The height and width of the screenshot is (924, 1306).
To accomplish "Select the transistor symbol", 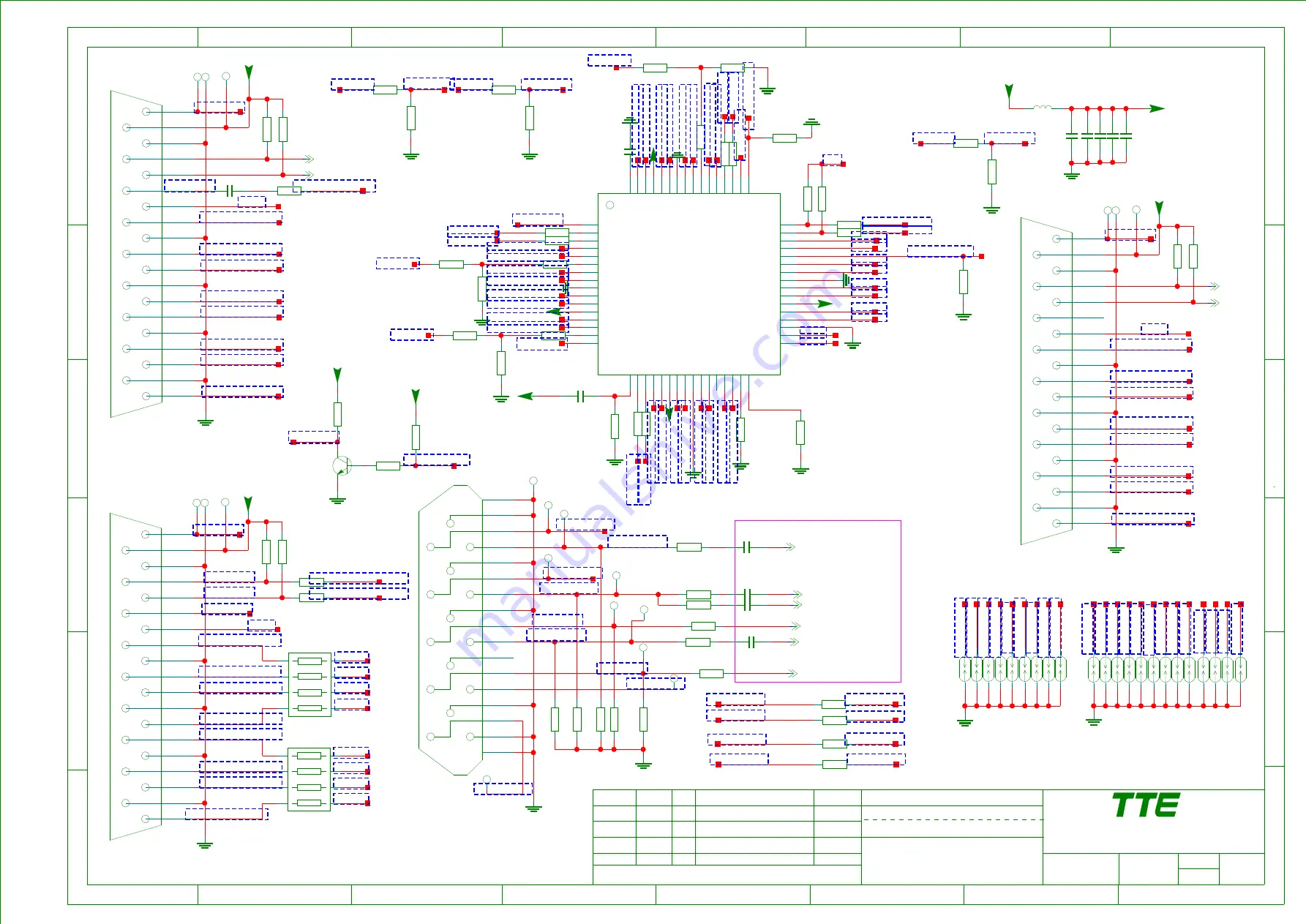I will [342, 465].
